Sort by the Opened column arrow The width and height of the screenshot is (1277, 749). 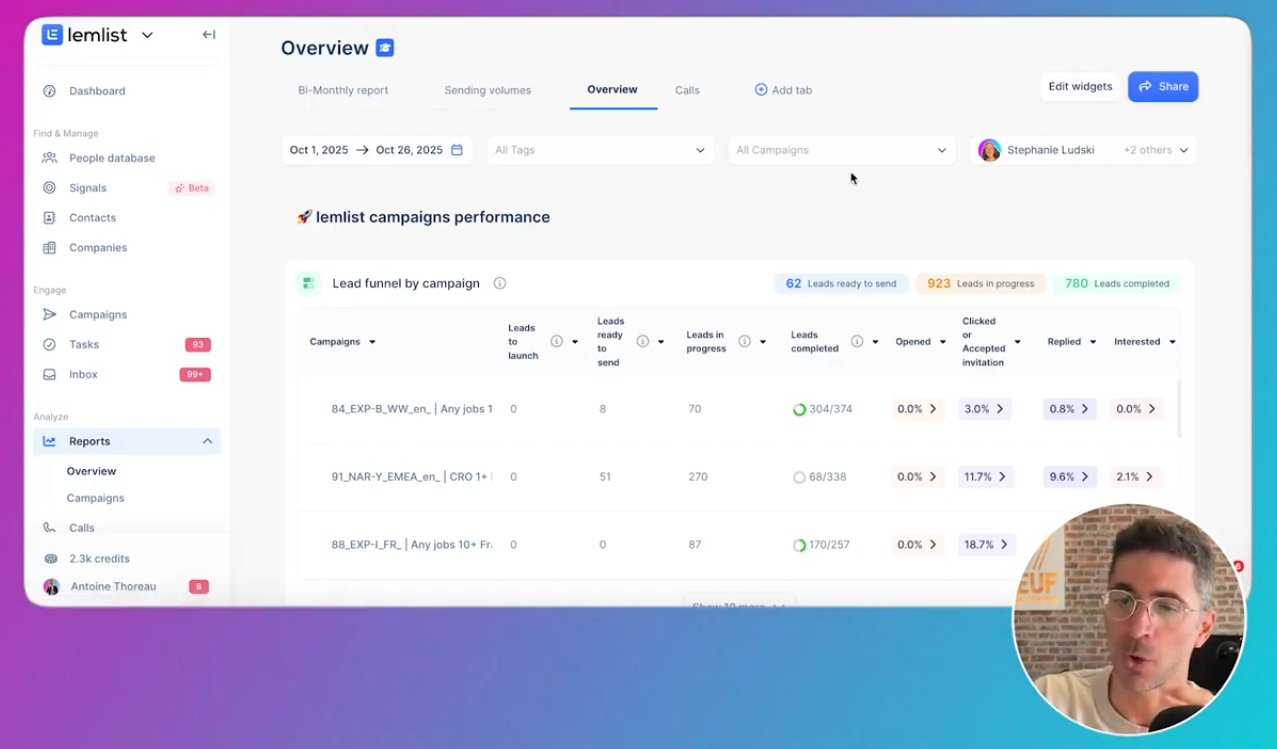pyautogui.click(x=942, y=342)
